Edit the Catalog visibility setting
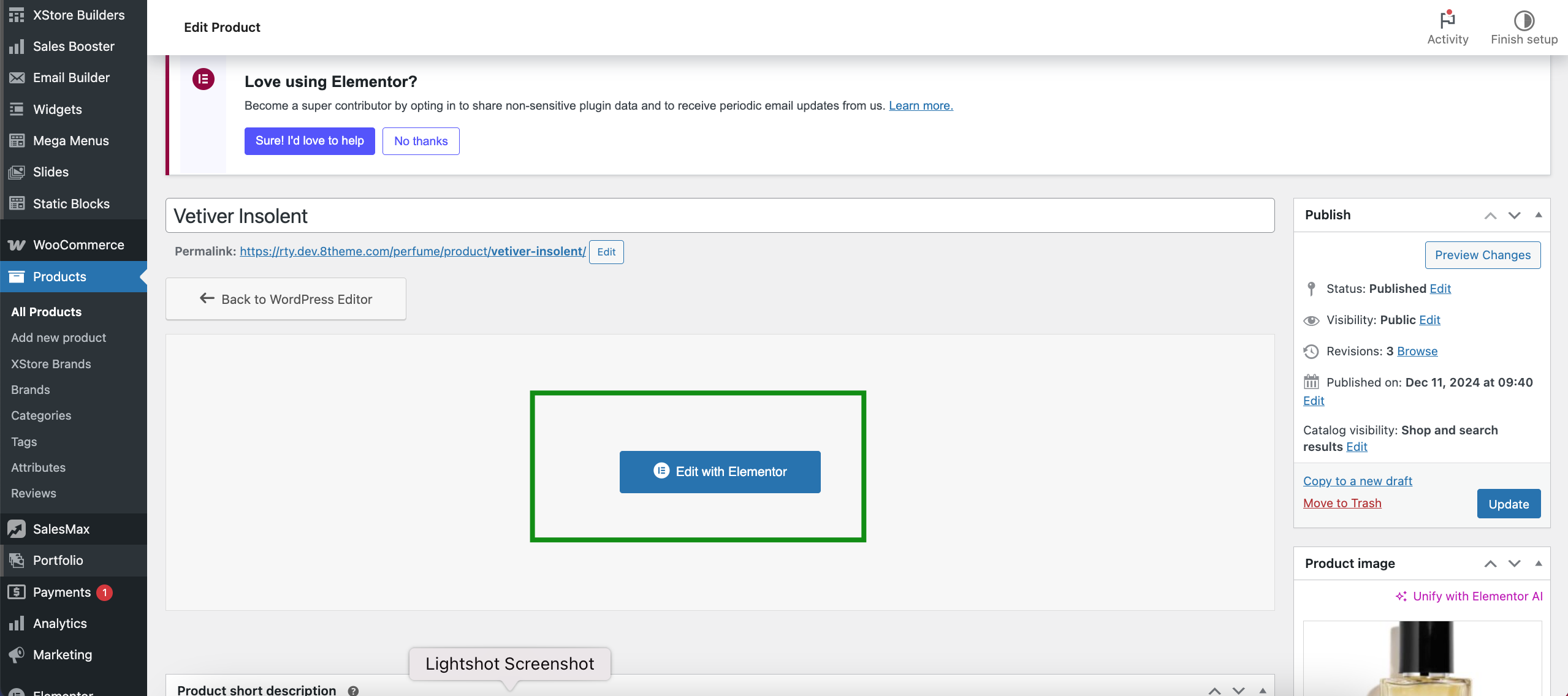1568x696 pixels. (1357, 447)
